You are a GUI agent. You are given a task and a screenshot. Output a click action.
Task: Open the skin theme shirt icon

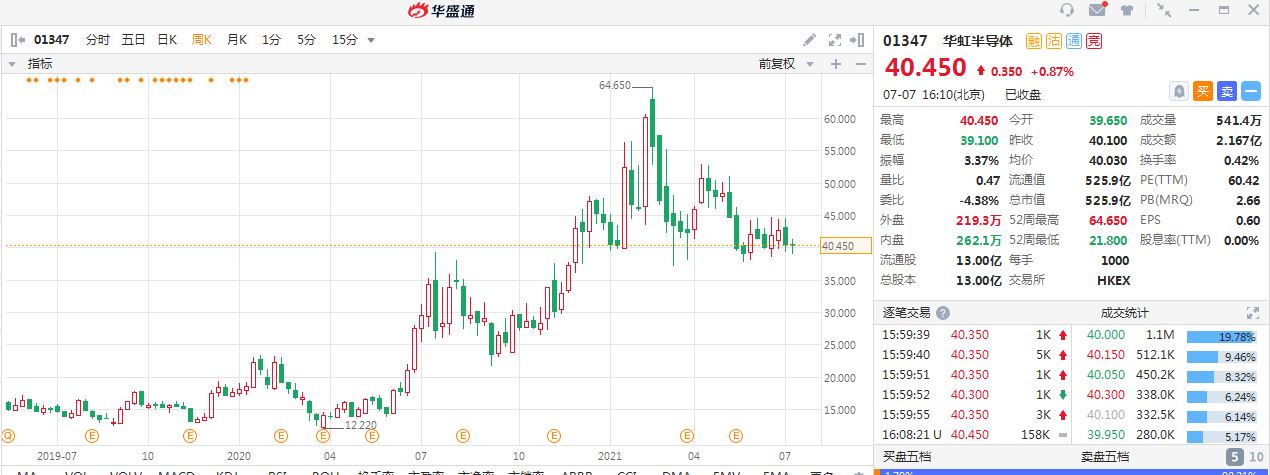(x=1127, y=10)
